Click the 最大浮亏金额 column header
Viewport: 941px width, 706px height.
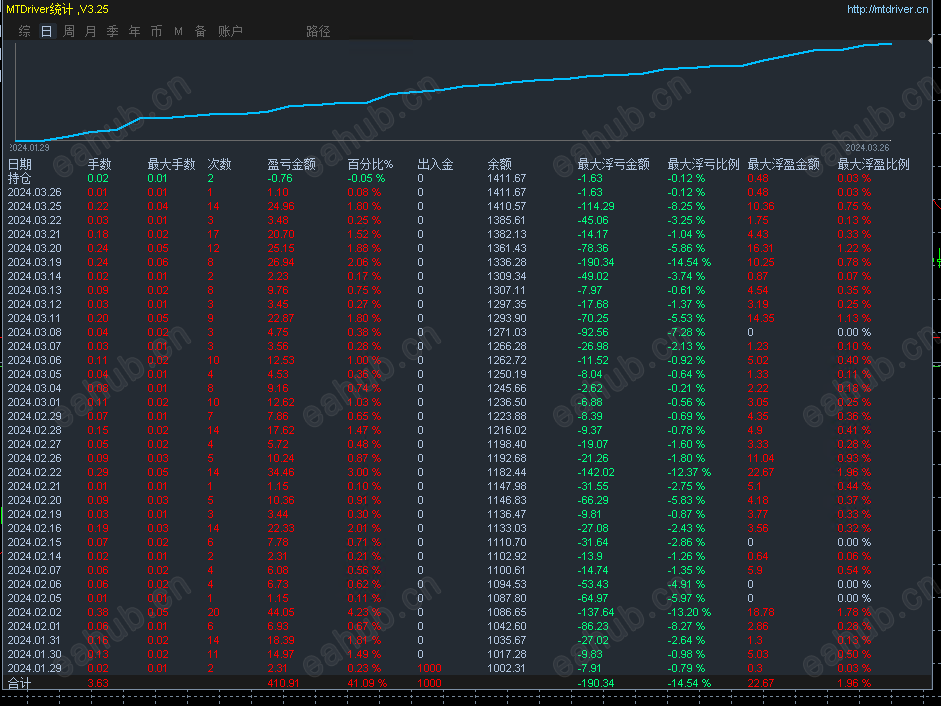tap(613, 164)
